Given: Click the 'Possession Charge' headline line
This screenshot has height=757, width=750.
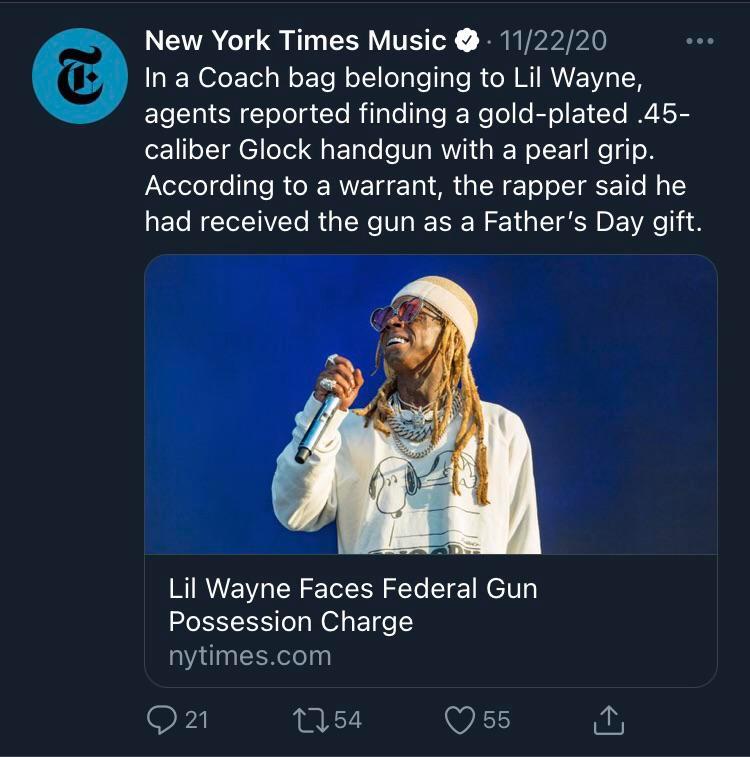Looking at the screenshot, I should tap(290, 621).
